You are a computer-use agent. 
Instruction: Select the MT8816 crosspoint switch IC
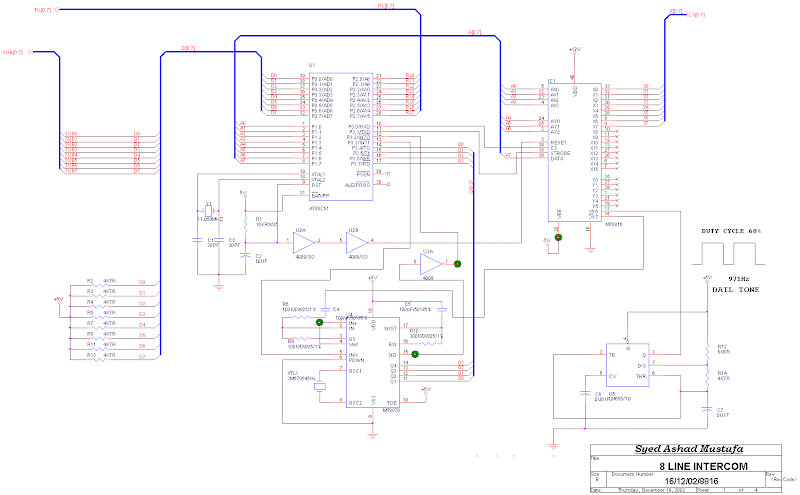[x=574, y=152]
